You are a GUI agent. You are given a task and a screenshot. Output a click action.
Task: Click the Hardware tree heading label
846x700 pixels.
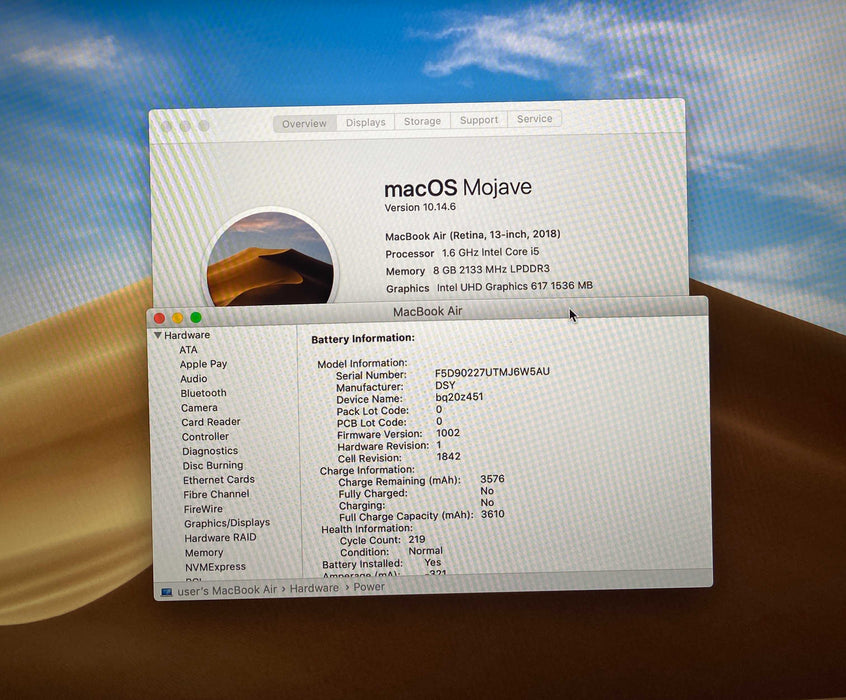click(187, 335)
